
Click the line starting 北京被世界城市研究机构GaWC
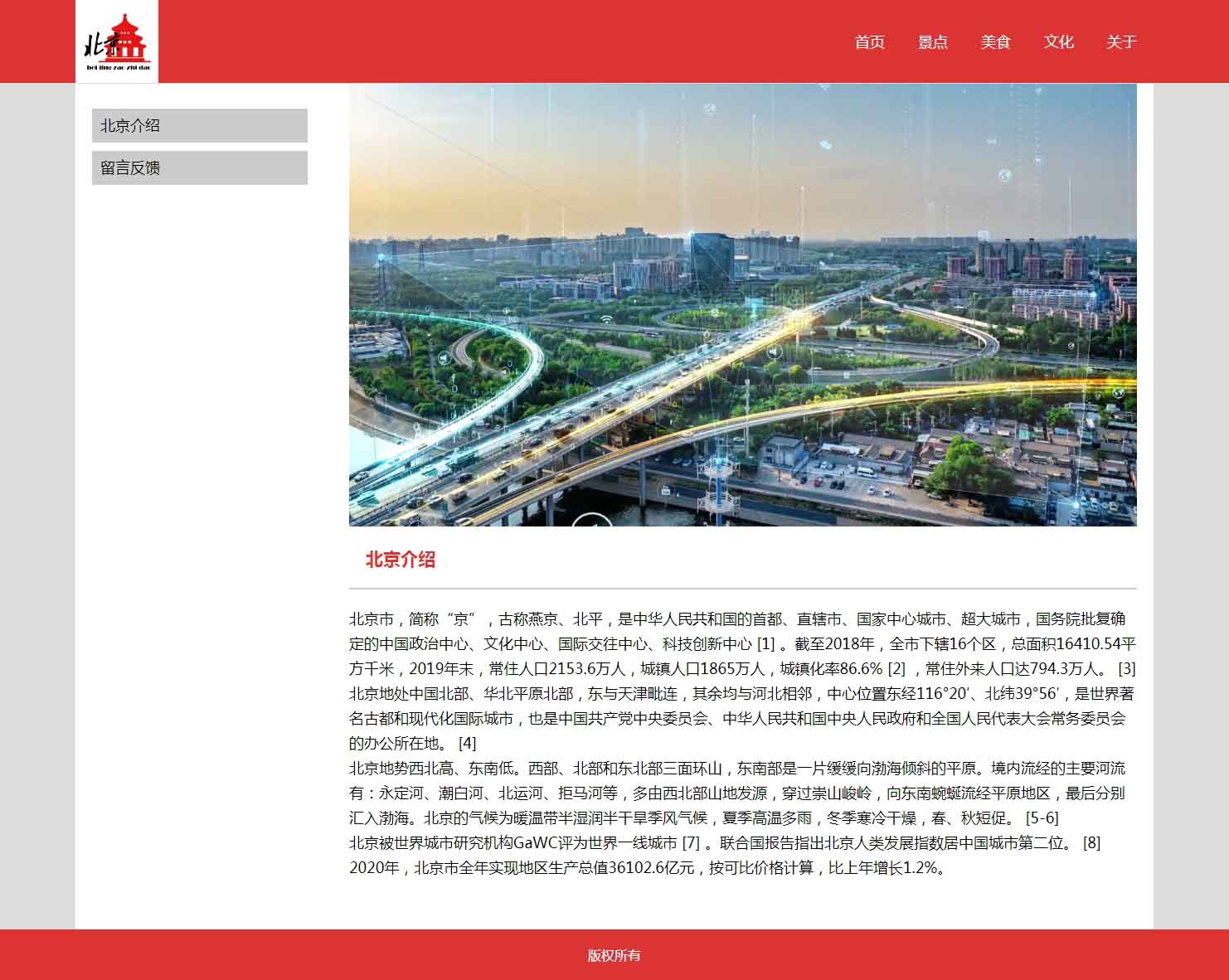[725, 842]
